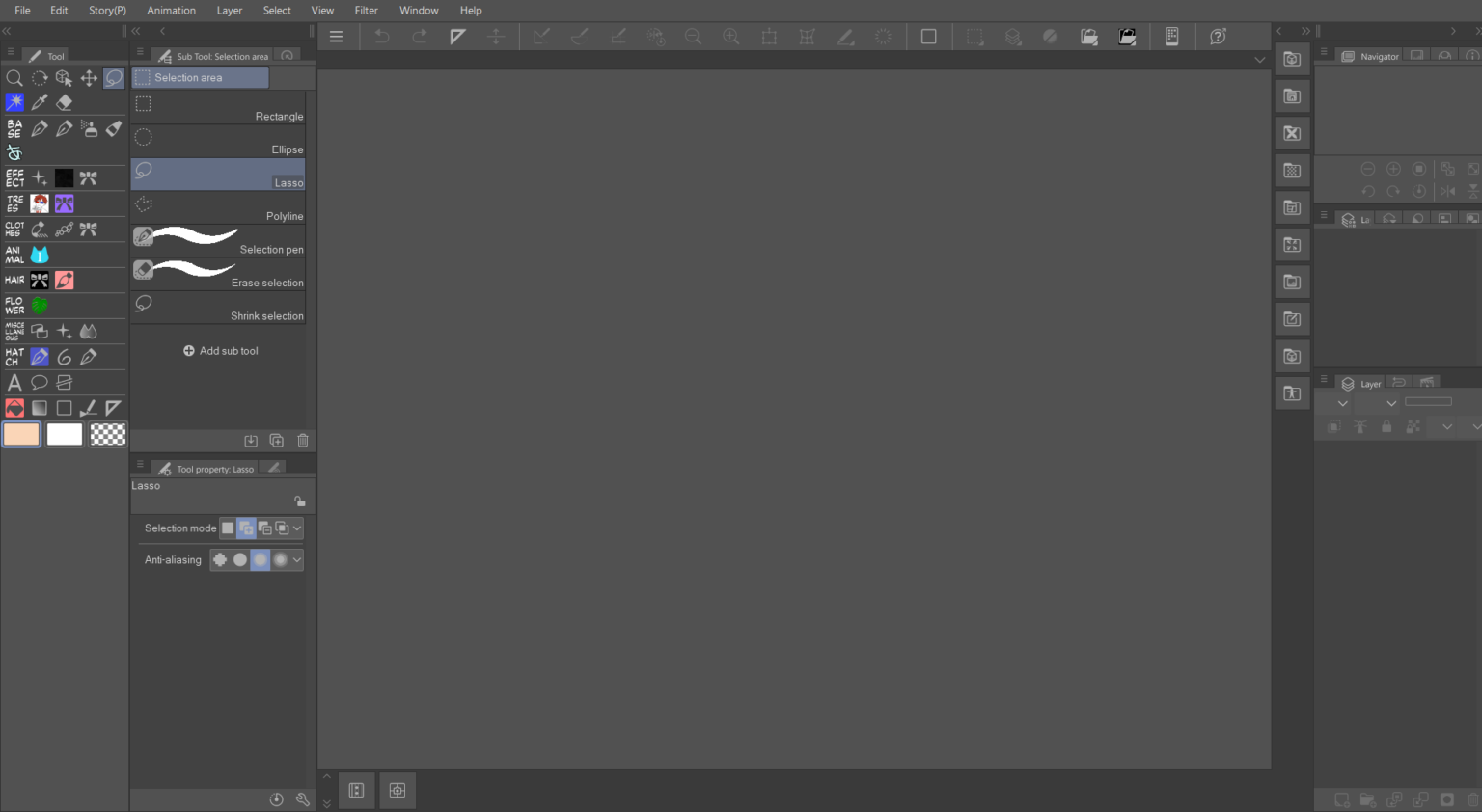Select the Eraser tool
Image resolution: width=1482 pixels, height=812 pixels.
point(64,101)
